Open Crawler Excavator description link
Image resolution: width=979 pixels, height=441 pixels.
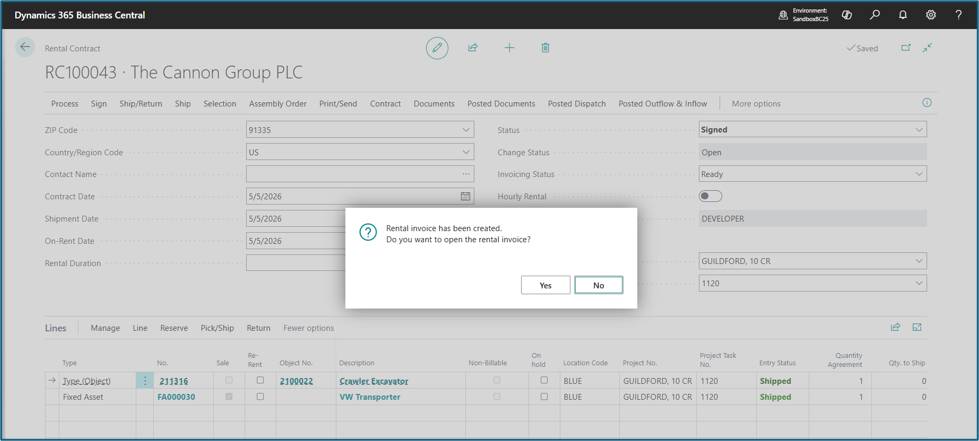pyautogui.click(x=373, y=381)
